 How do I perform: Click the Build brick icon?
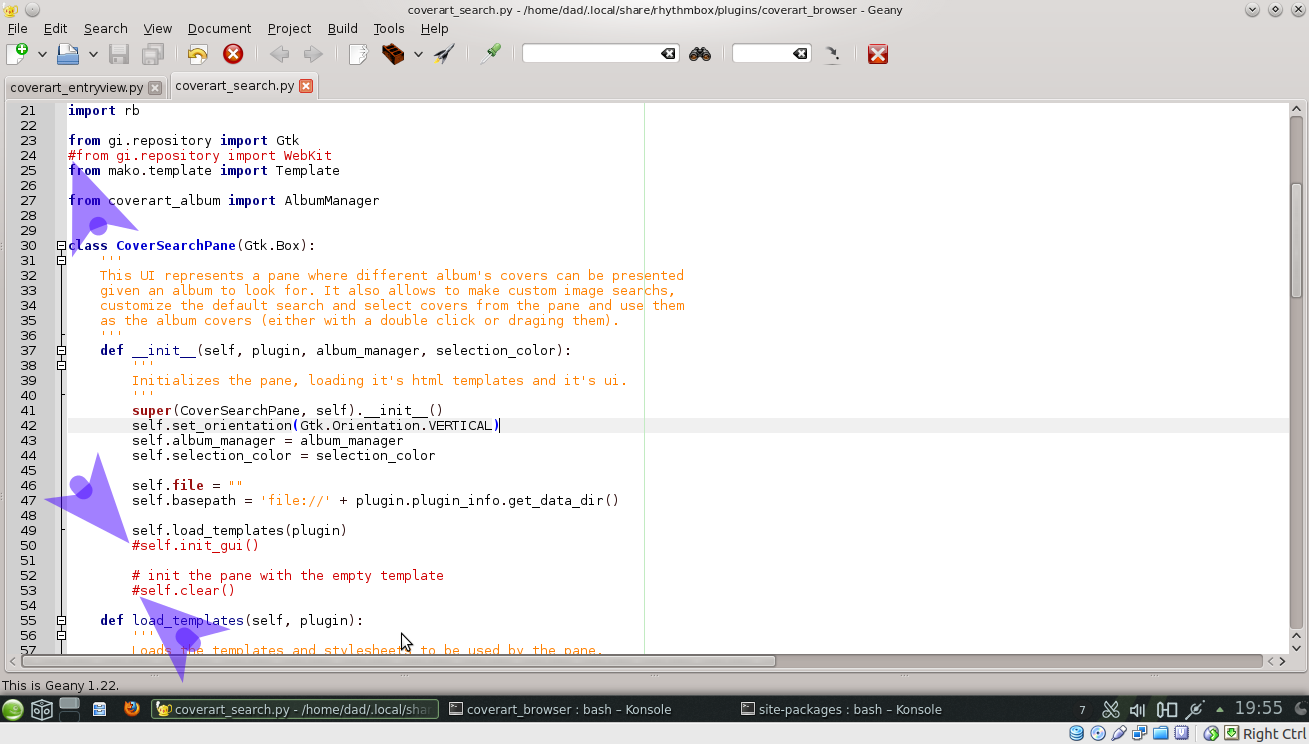(393, 54)
